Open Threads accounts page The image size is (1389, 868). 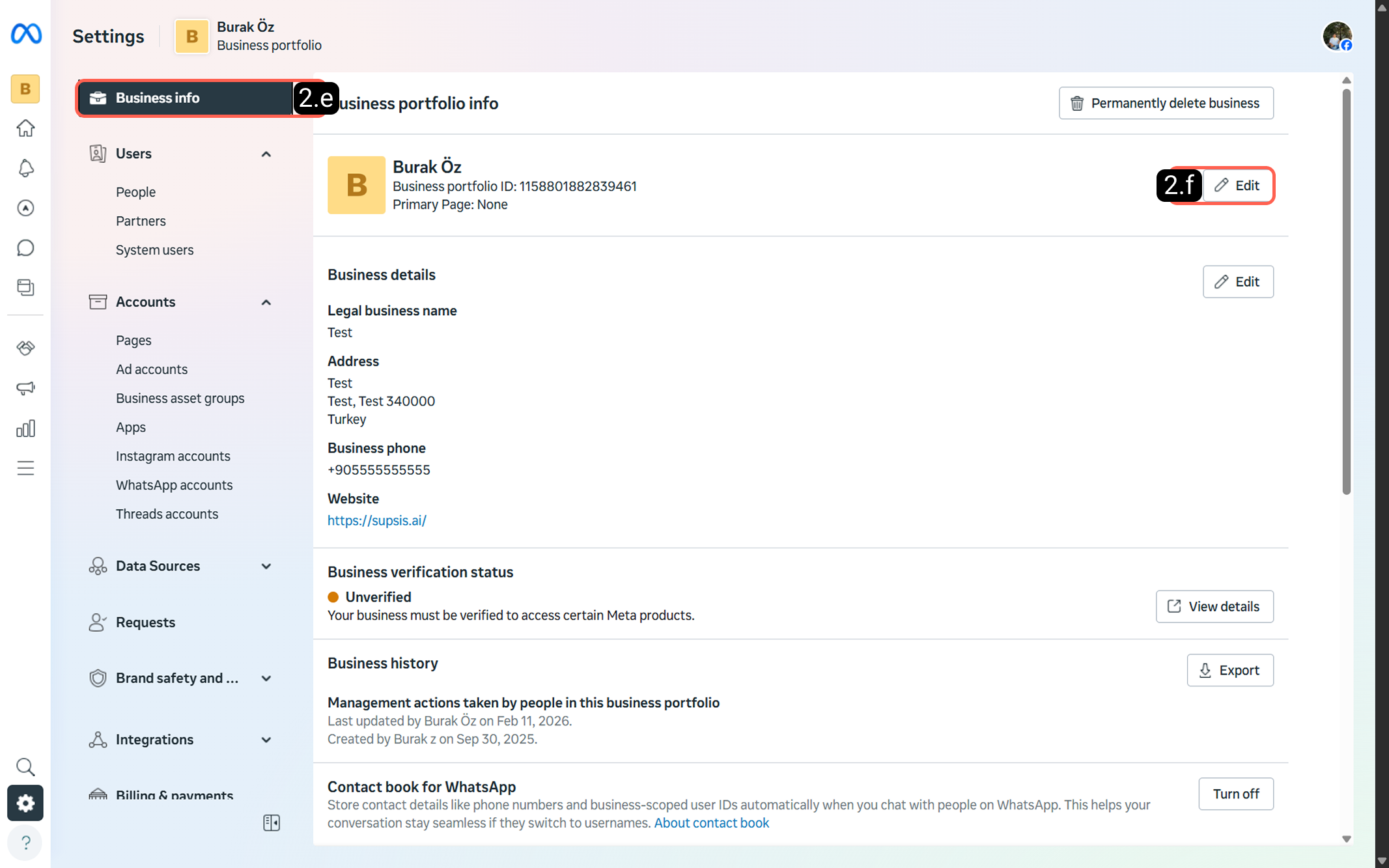167,514
